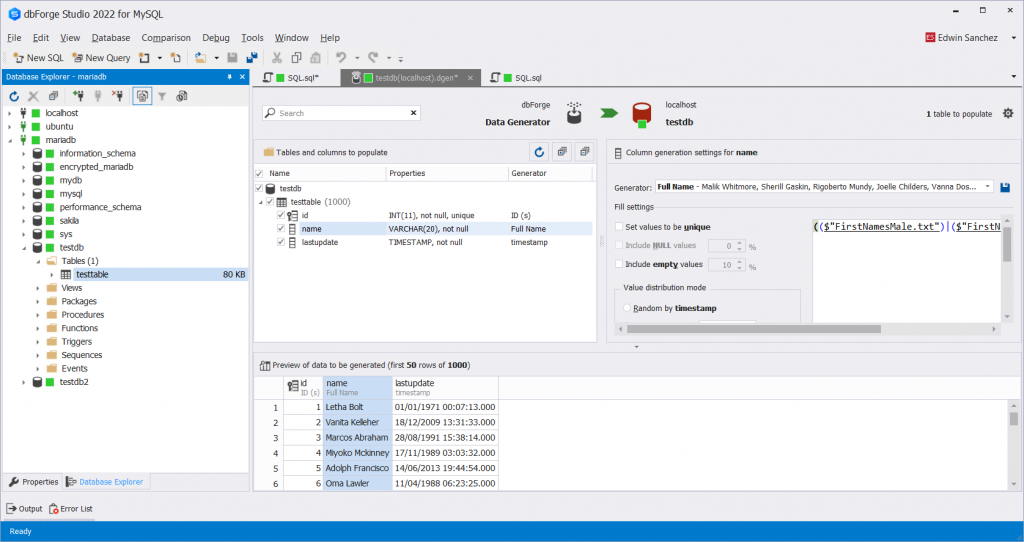Screen dimensions: 1024x542
Task: Close the testdb(localhost).dgen tab
Action: pyautogui.click(x=470, y=78)
